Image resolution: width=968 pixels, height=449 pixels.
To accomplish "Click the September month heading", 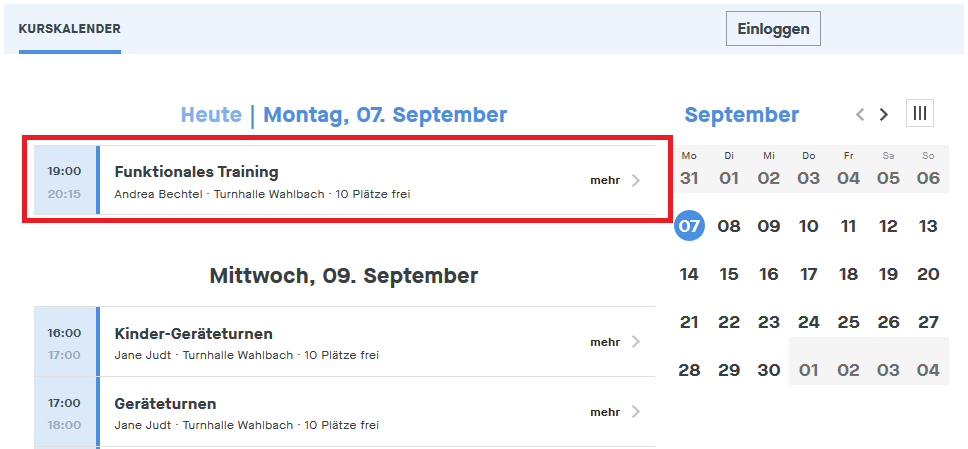I will pyautogui.click(x=742, y=115).
